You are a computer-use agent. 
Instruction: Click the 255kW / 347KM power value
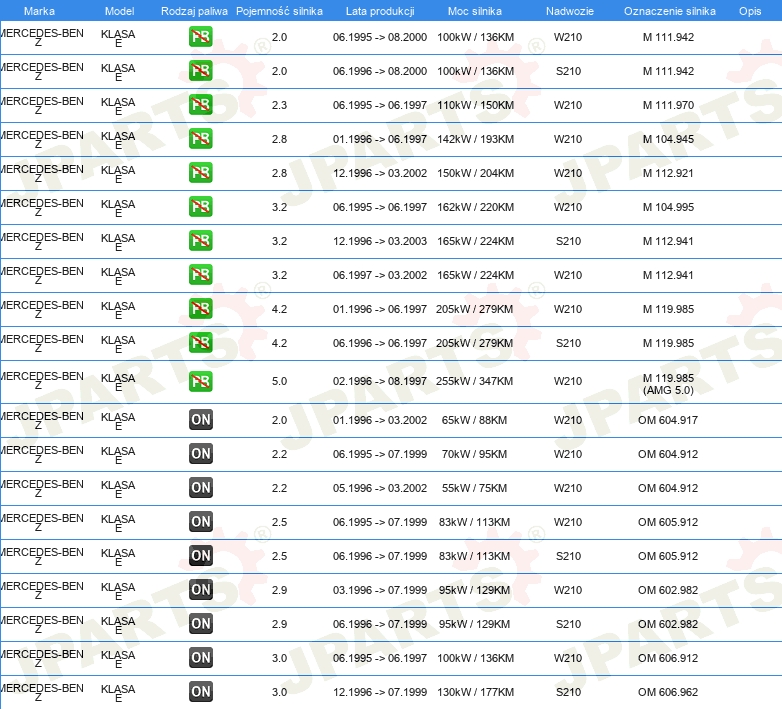click(x=474, y=381)
